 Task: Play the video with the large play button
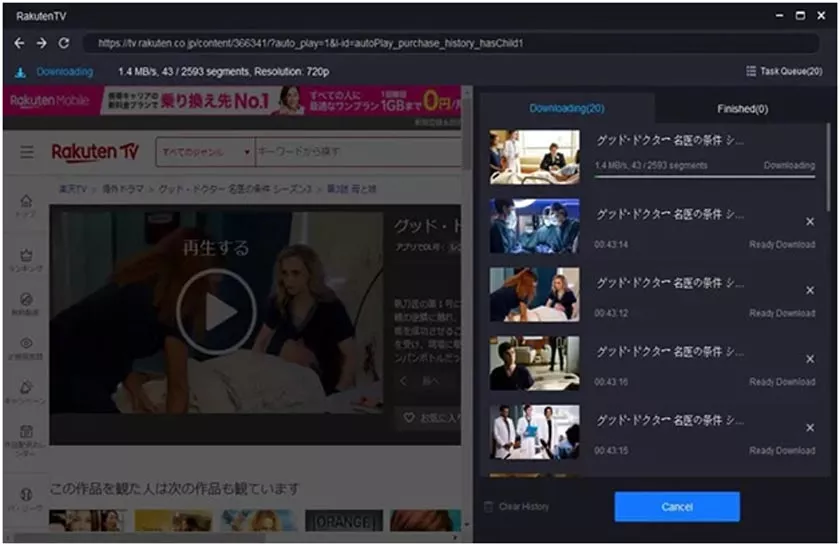(x=216, y=311)
